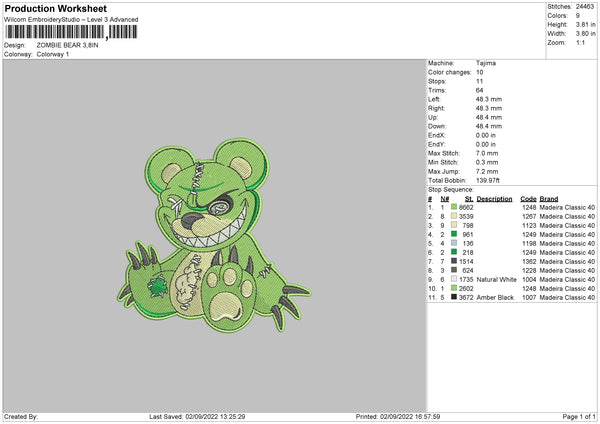The height and width of the screenshot is (424, 600).
Task: Click the 'Page 1 of 1' footer text
Action: (x=579, y=416)
